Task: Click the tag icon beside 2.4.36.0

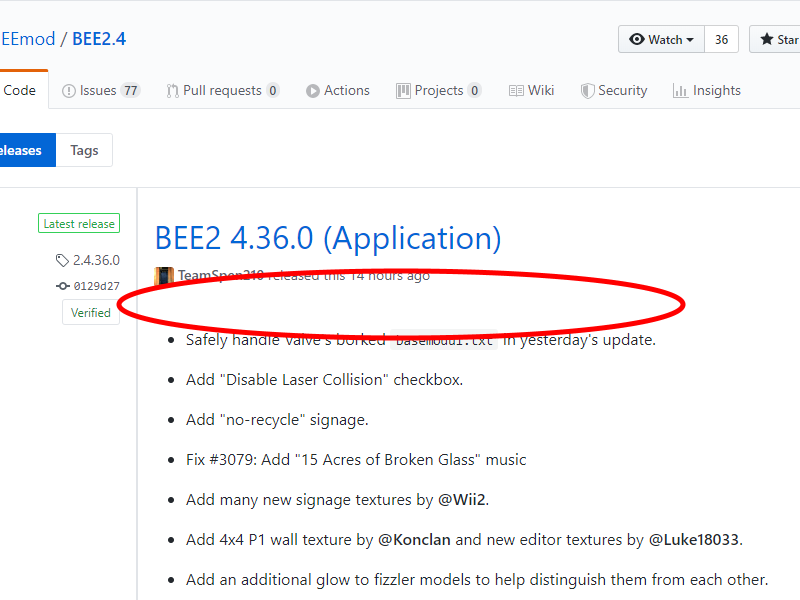Action: point(62,260)
